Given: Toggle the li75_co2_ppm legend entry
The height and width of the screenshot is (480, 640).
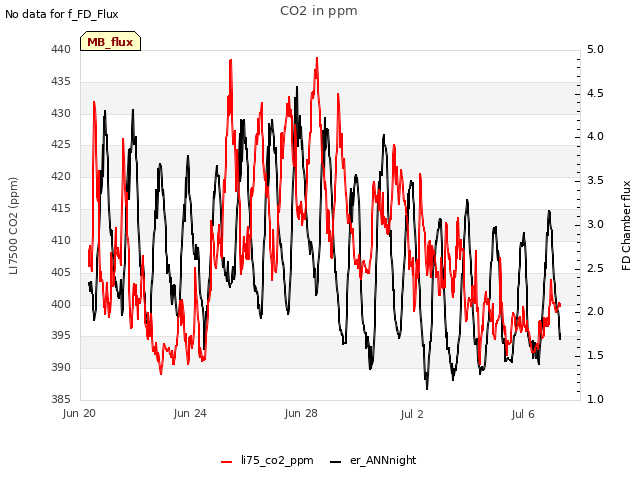Looking at the screenshot, I should pos(267,460).
